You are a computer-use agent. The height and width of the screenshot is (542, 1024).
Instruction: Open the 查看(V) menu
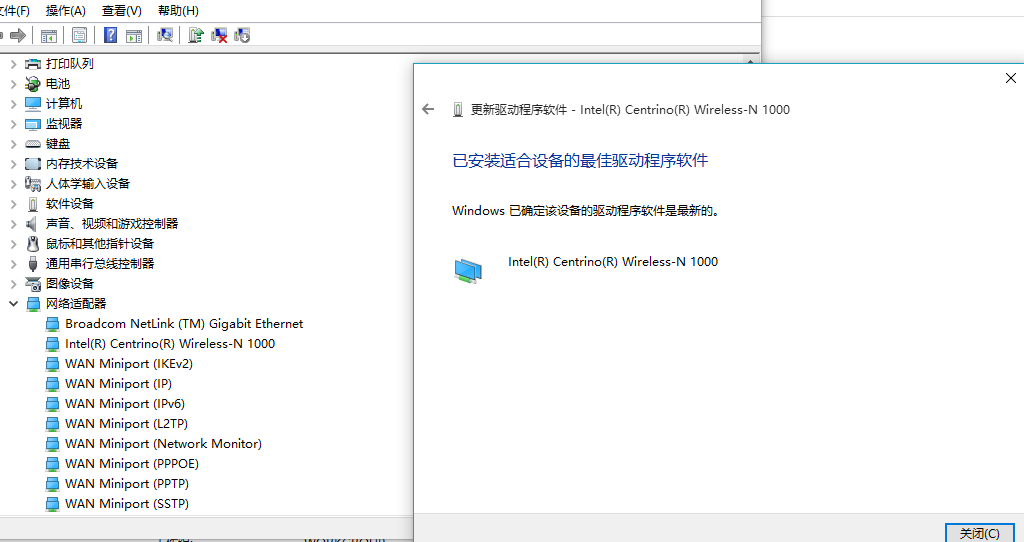[121, 11]
